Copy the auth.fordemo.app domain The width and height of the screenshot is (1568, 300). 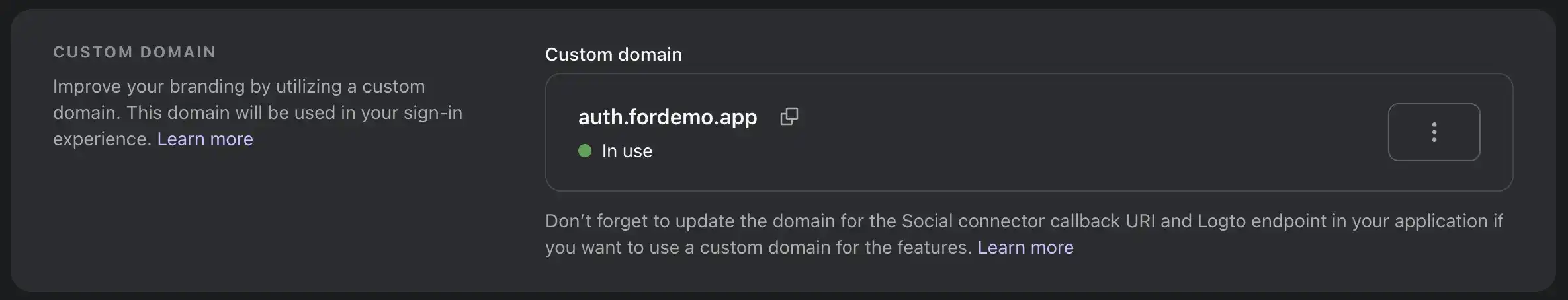789,117
